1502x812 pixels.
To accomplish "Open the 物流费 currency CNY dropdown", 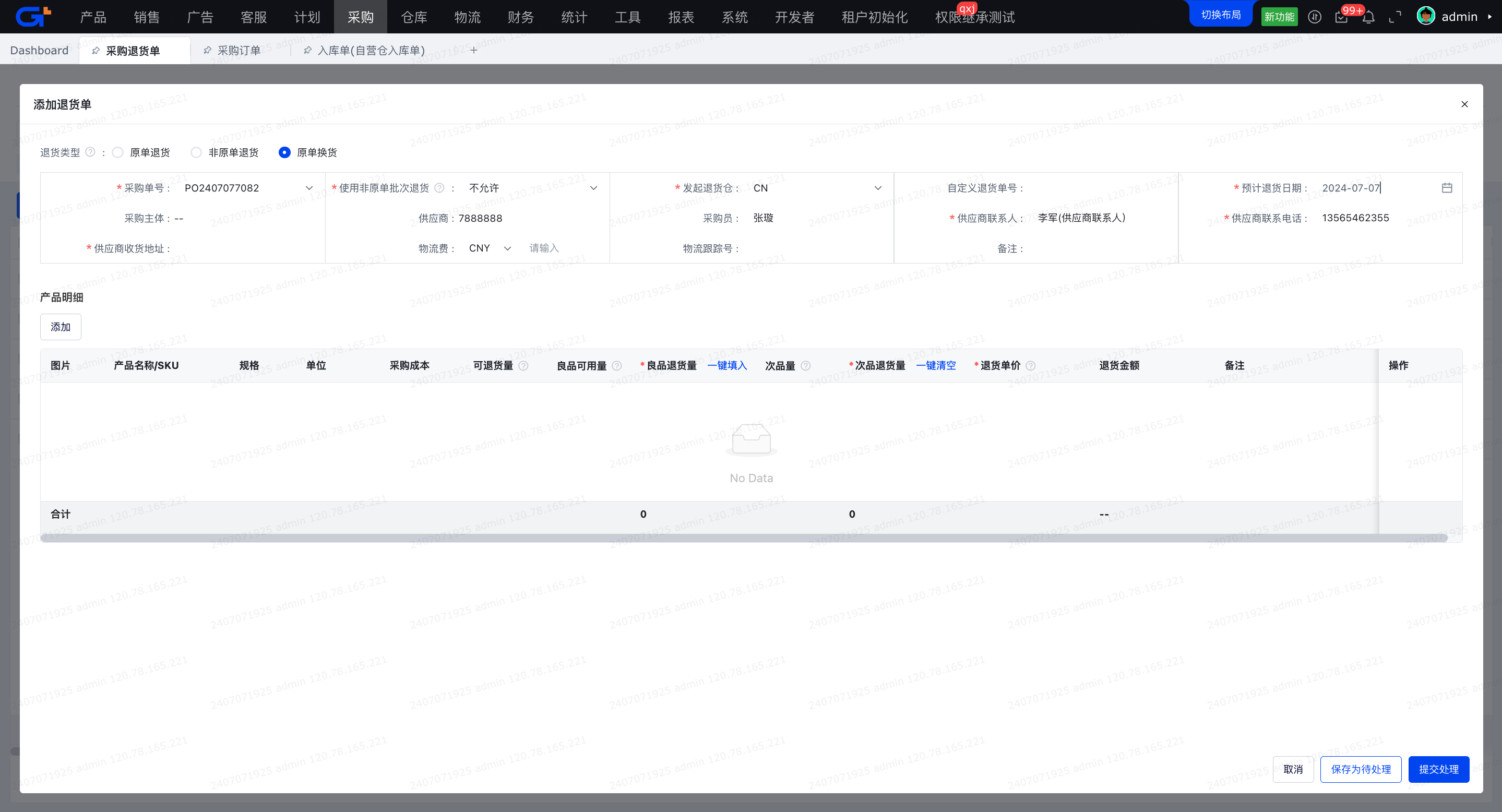I will 490,248.
